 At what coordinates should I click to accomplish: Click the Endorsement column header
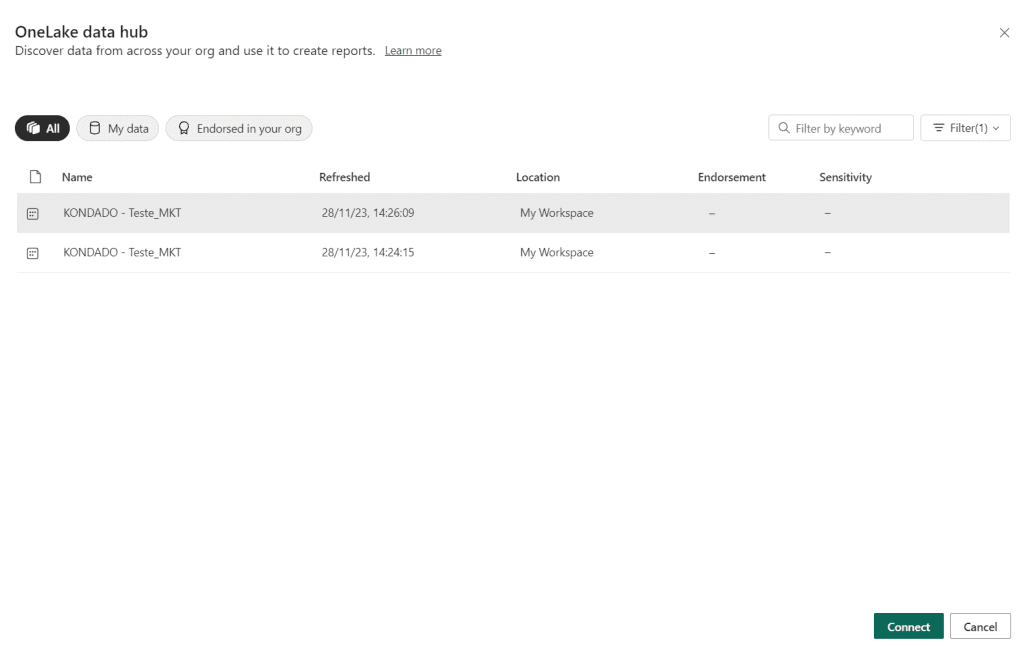pyautogui.click(x=731, y=177)
